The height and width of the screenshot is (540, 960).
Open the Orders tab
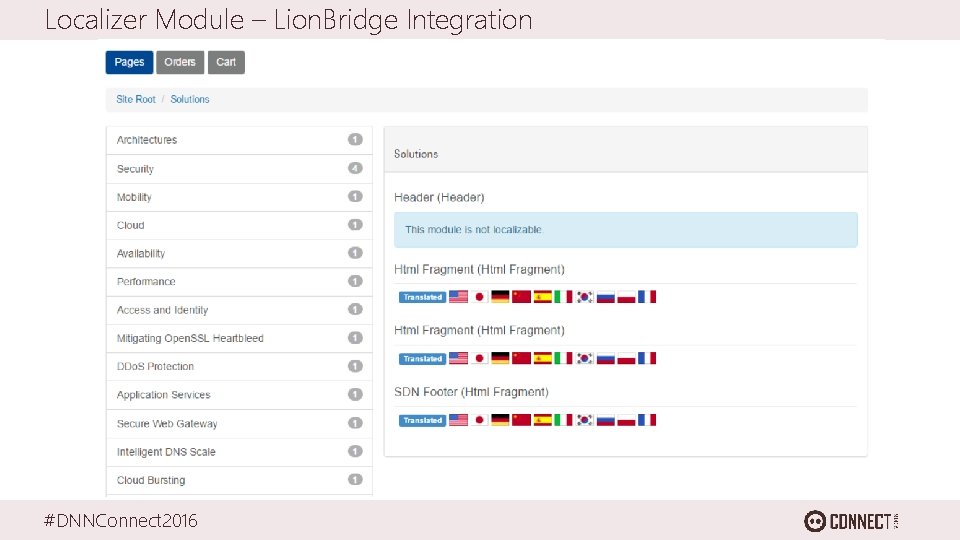pos(180,62)
